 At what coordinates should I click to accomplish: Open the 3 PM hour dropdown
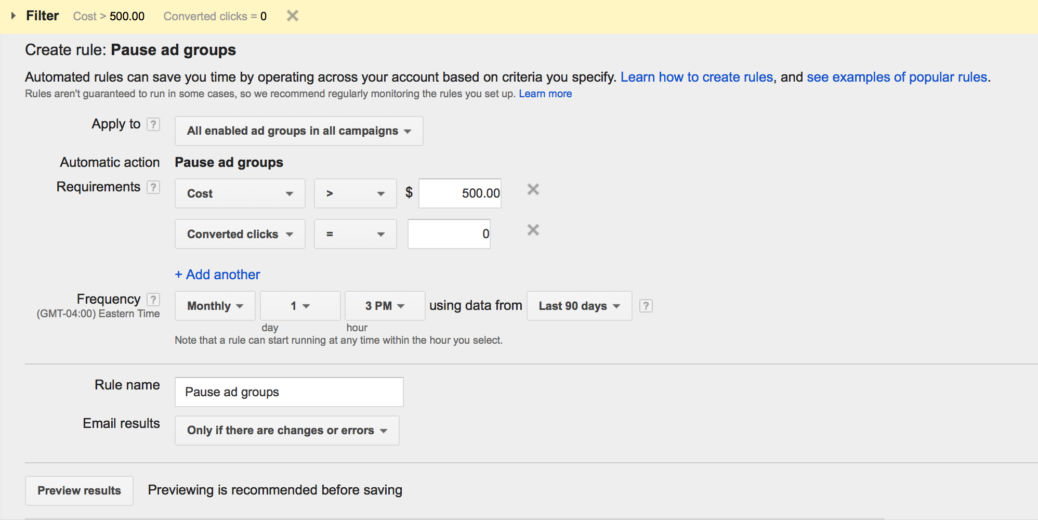[385, 306]
